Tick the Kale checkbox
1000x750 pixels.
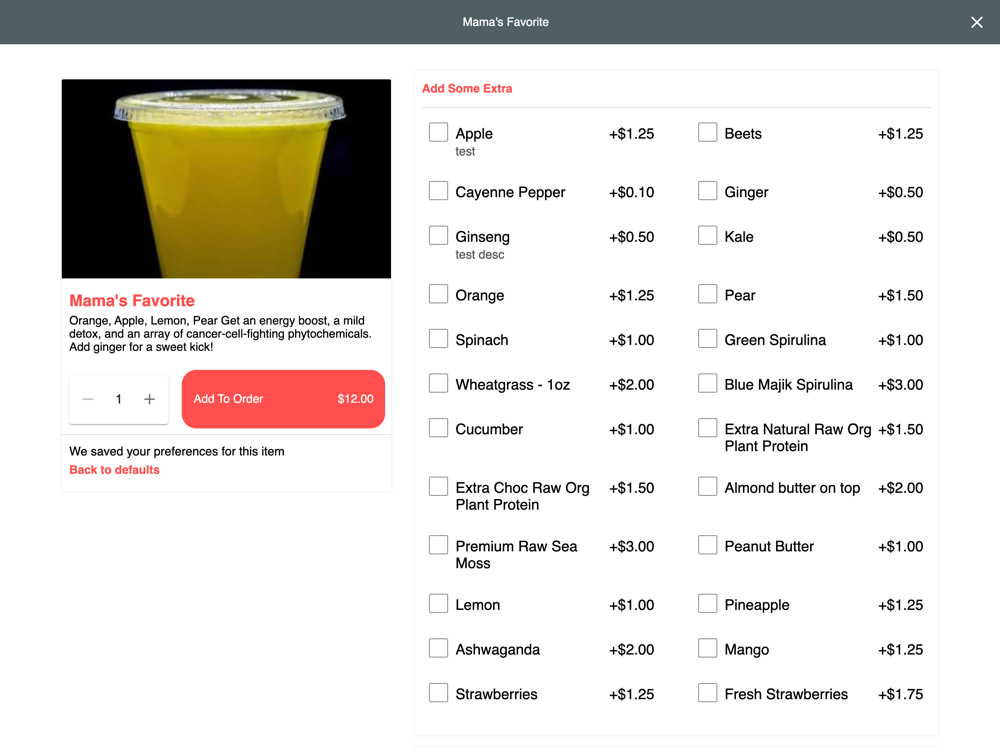pyautogui.click(x=707, y=235)
